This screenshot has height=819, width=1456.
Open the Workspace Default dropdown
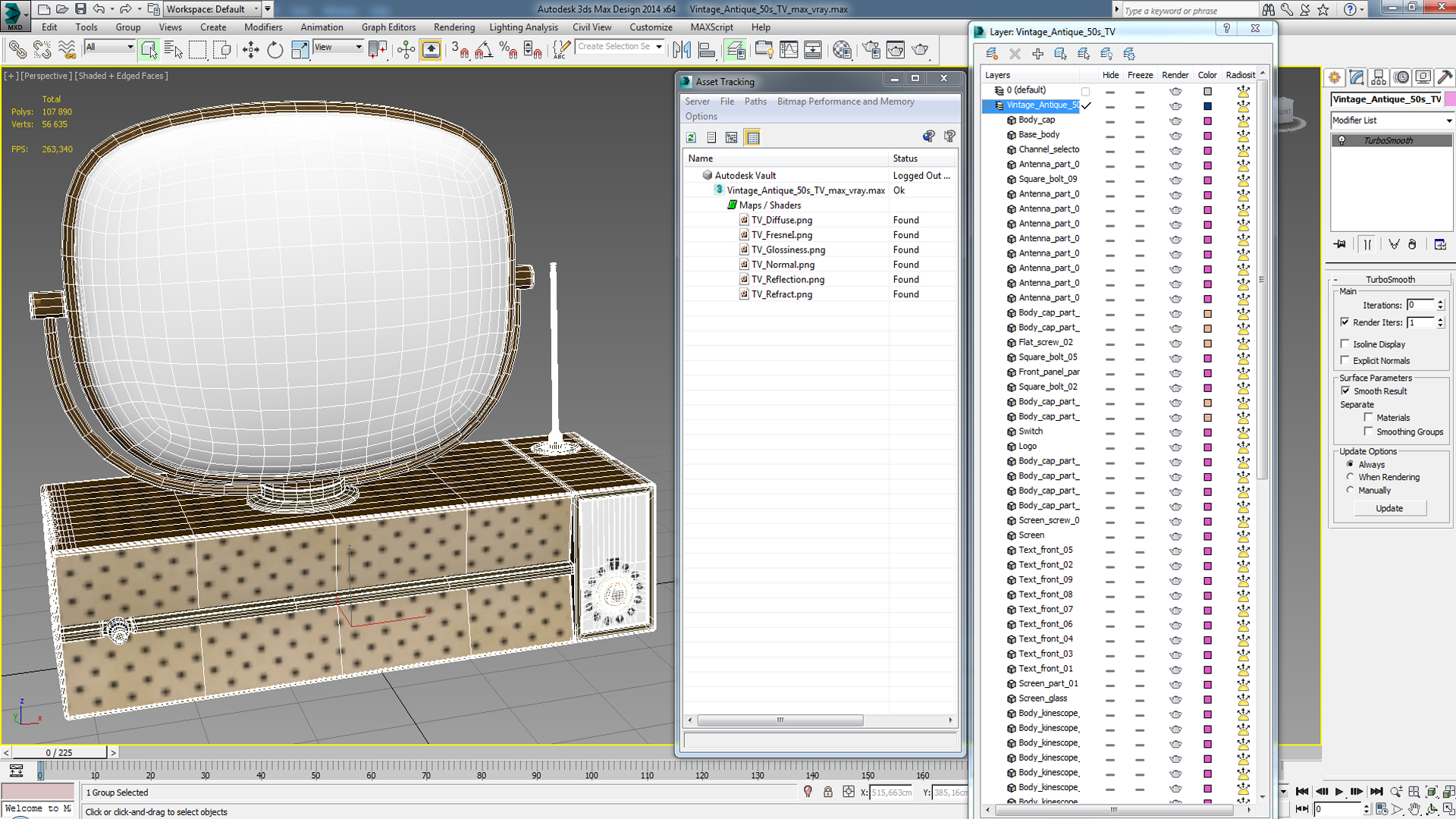(x=212, y=9)
